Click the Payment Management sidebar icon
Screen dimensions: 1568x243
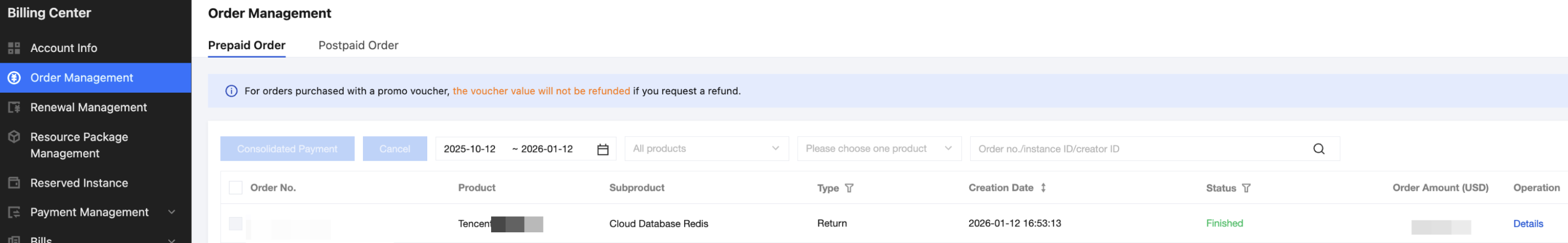(x=14, y=212)
